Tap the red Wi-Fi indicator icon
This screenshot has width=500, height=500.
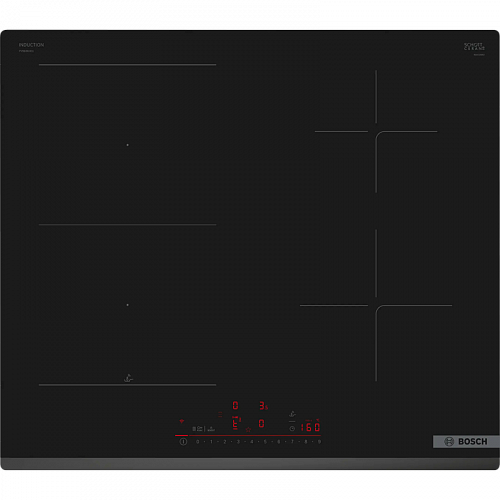pos(182,421)
